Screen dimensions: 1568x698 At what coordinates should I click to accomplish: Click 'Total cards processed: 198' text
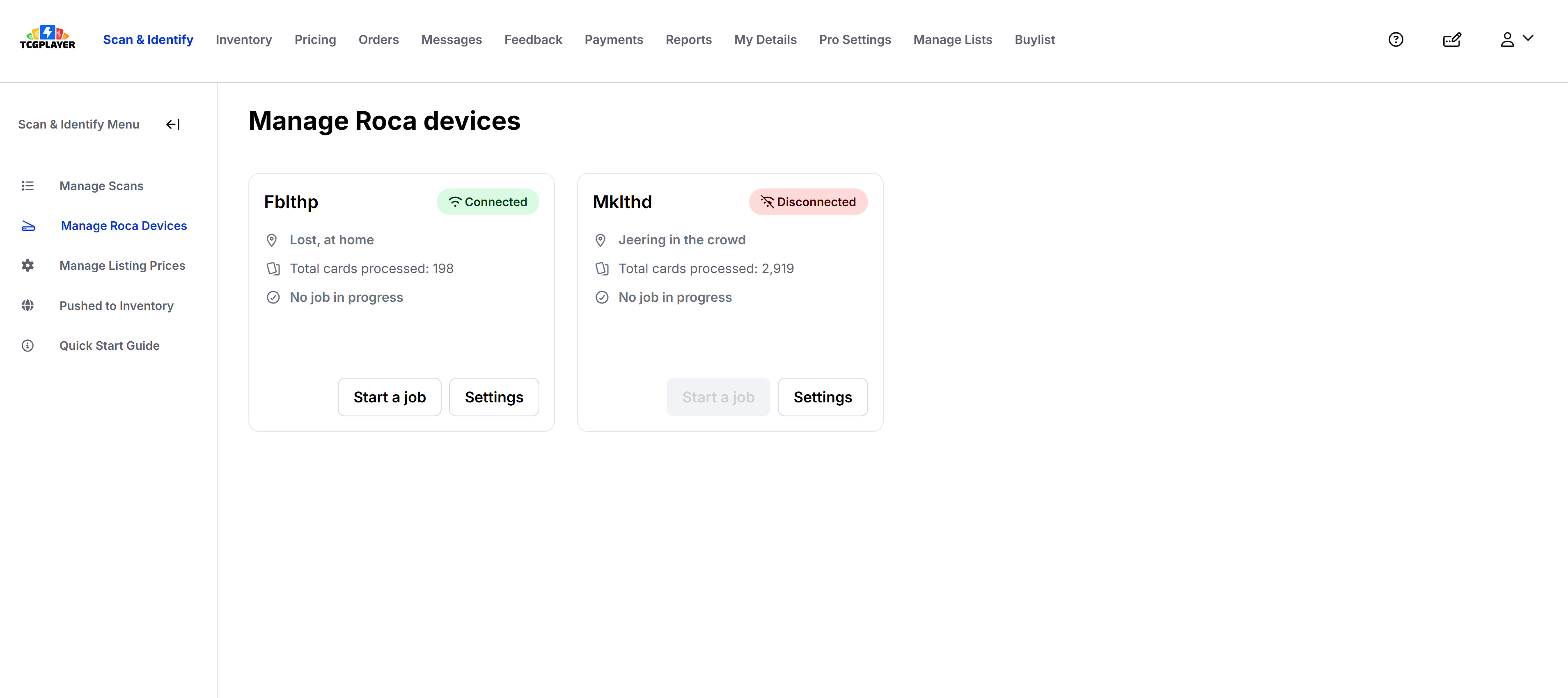point(371,269)
